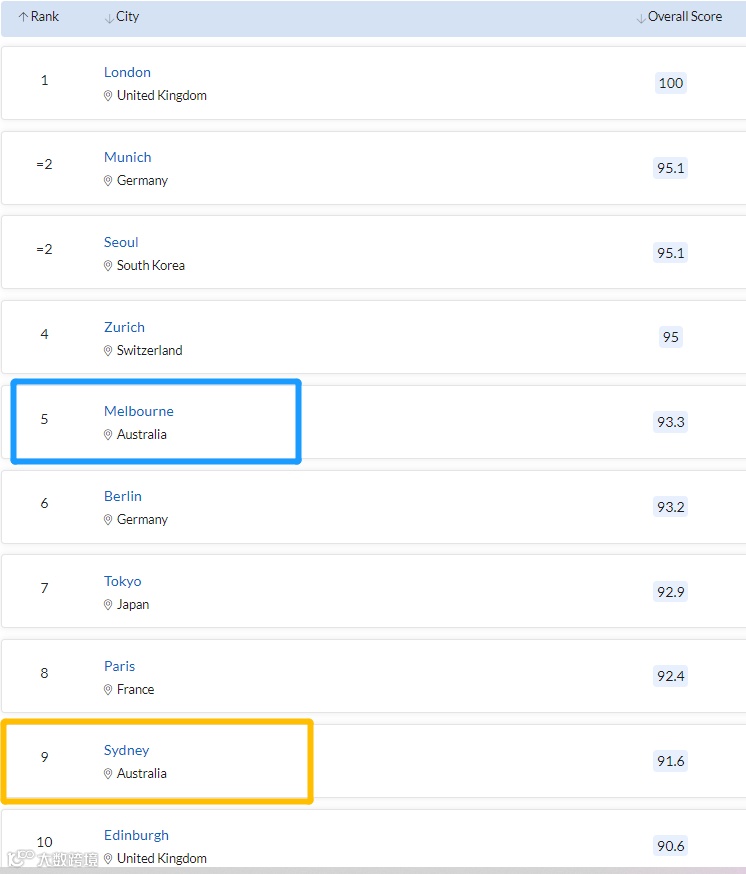
Task: Sort table by Rank column header
Action: 39,17
